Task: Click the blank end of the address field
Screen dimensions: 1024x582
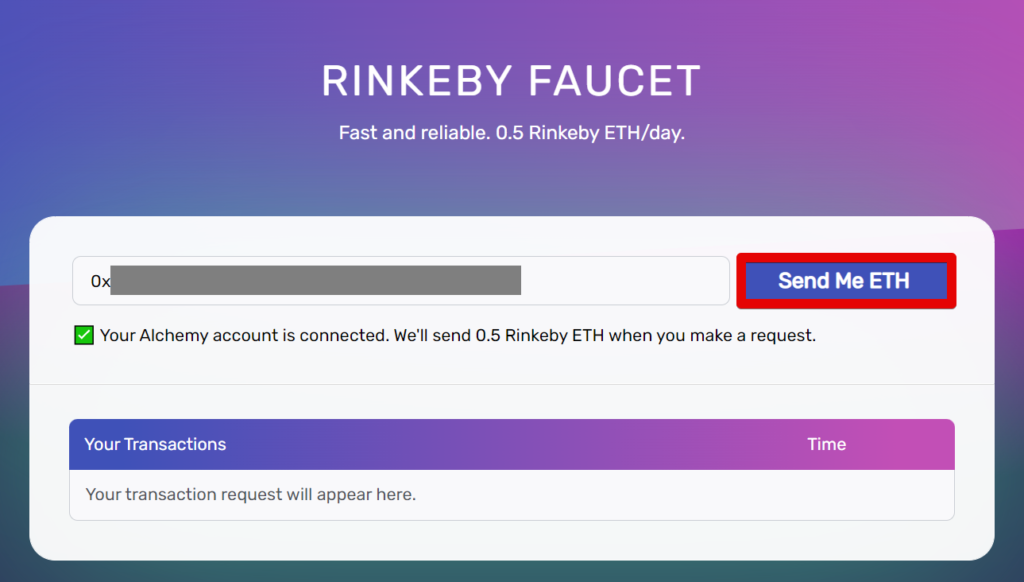Action: (x=625, y=281)
